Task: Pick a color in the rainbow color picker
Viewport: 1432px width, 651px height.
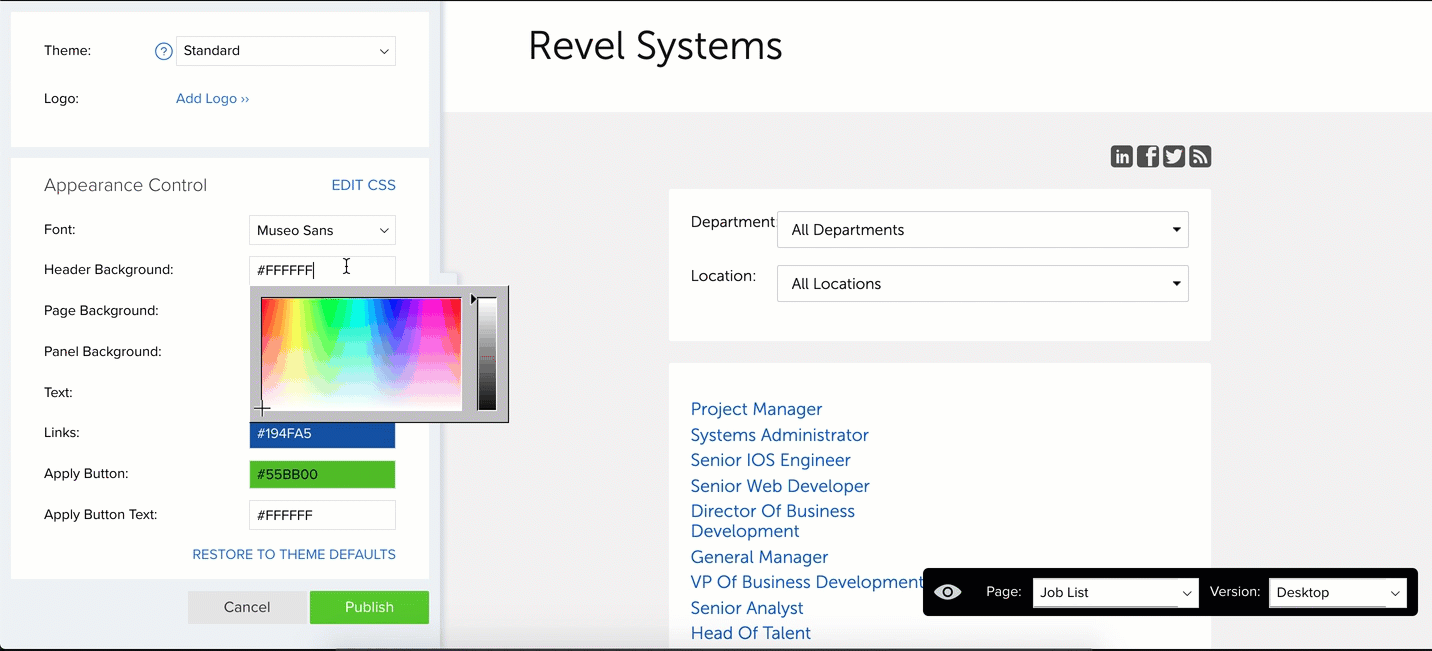Action: [361, 354]
